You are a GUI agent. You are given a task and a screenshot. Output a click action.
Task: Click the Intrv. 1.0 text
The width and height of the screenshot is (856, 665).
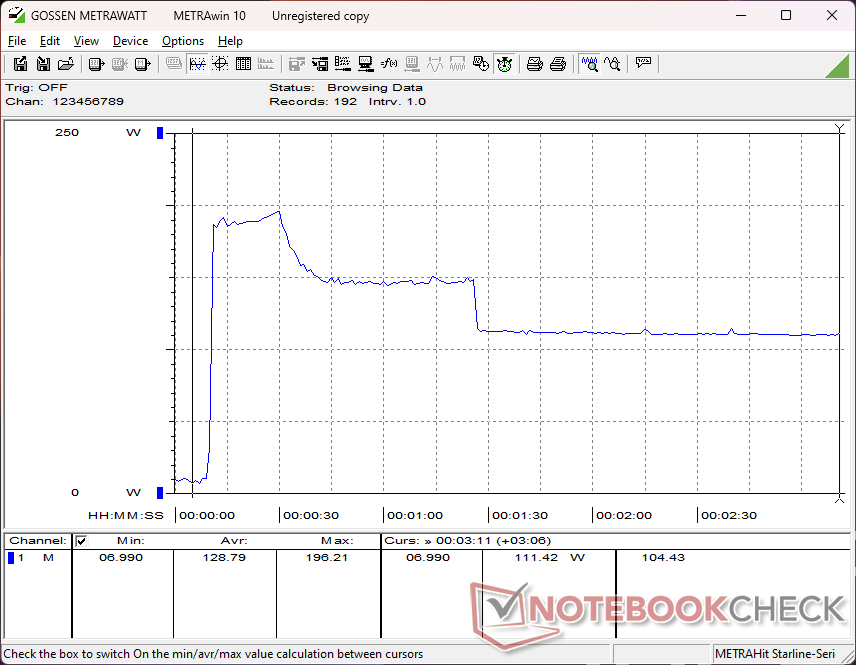tap(397, 102)
